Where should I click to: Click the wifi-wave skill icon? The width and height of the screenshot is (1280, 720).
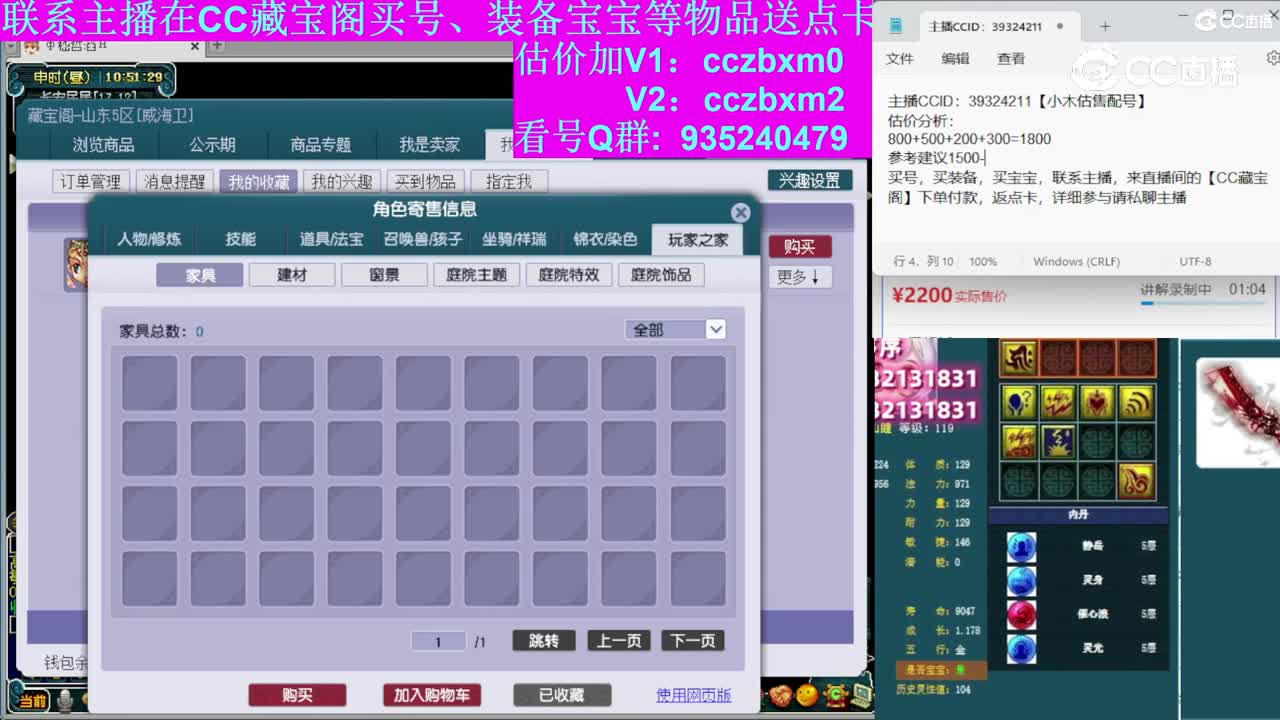[1137, 402]
